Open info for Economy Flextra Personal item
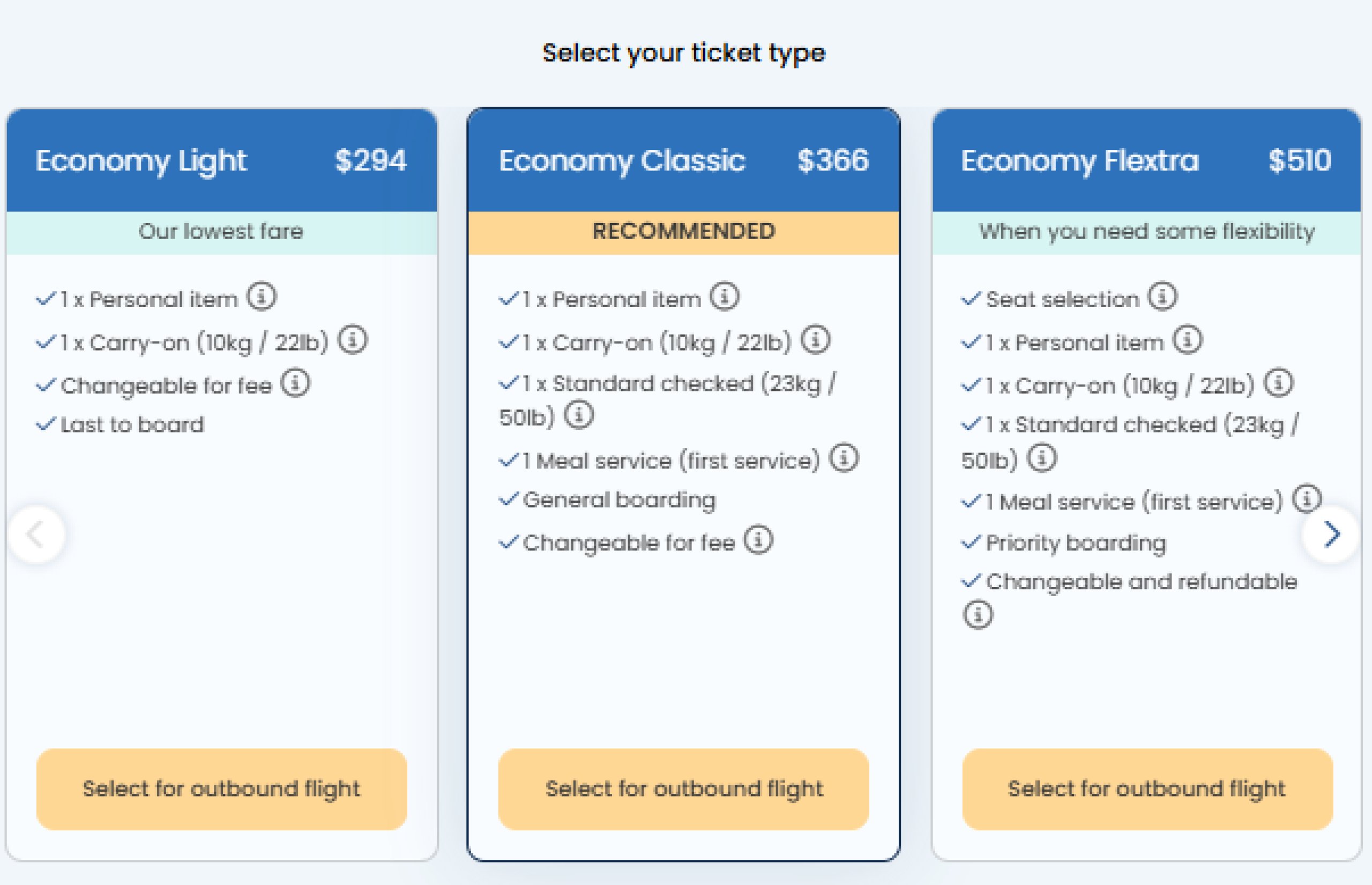Image resolution: width=1372 pixels, height=885 pixels. pos(1187,340)
